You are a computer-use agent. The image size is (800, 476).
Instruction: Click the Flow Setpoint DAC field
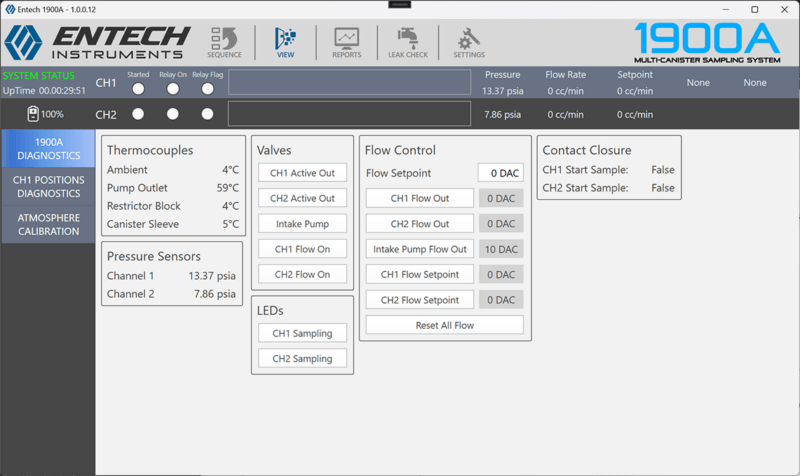499,173
